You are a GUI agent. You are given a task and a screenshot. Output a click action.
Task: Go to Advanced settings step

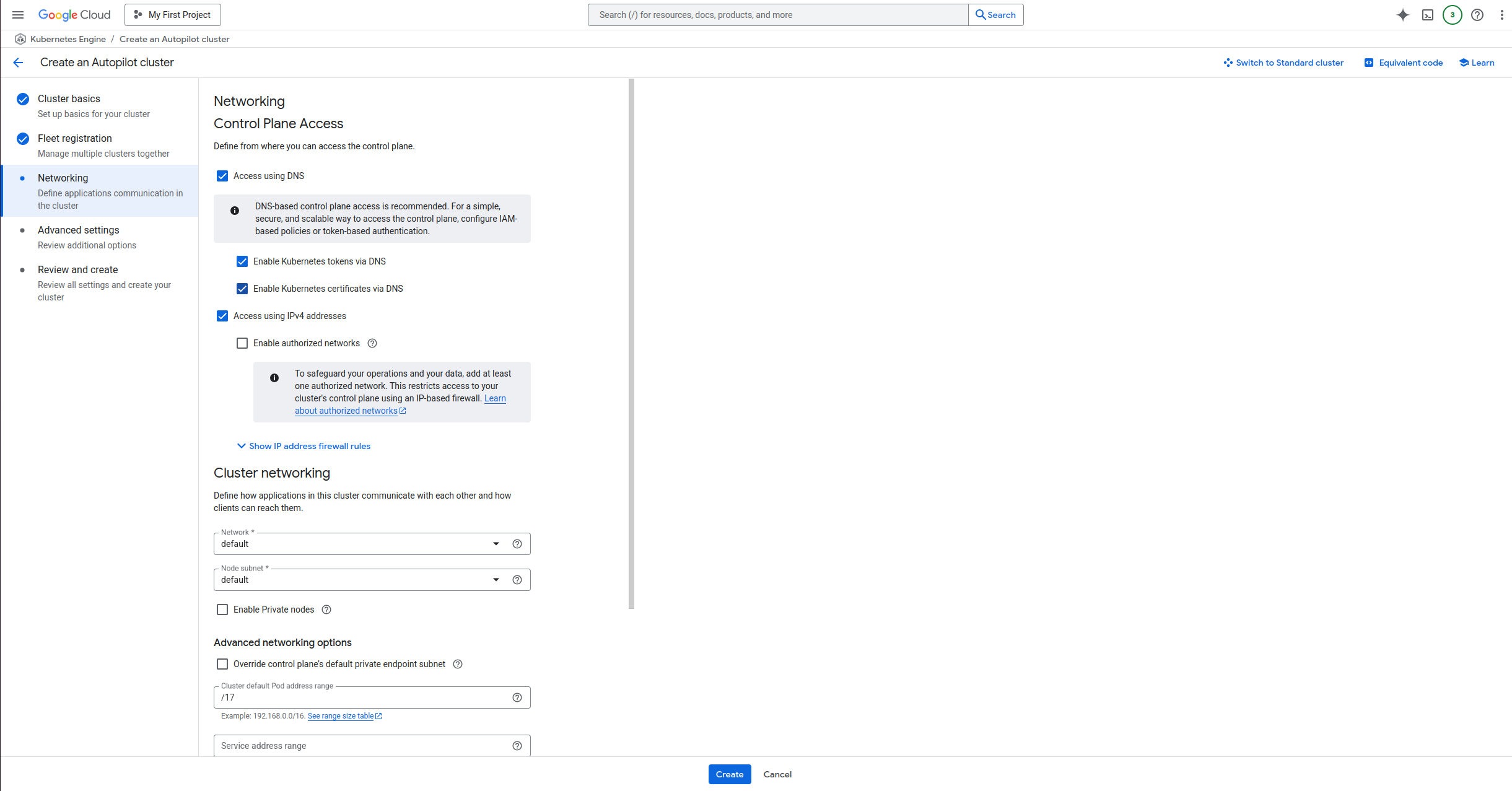[x=79, y=230]
